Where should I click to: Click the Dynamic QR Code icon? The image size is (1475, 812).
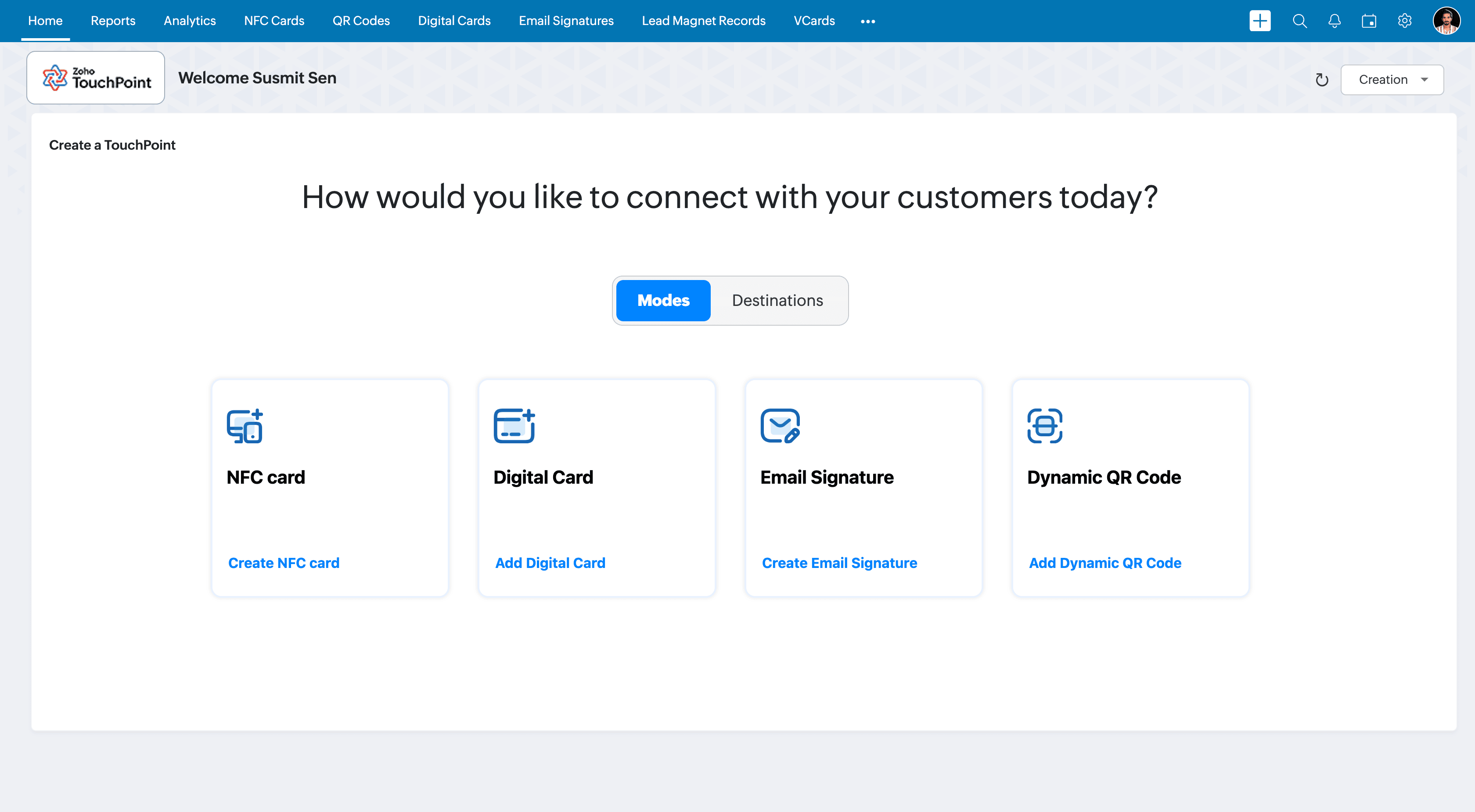(x=1044, y=426)
